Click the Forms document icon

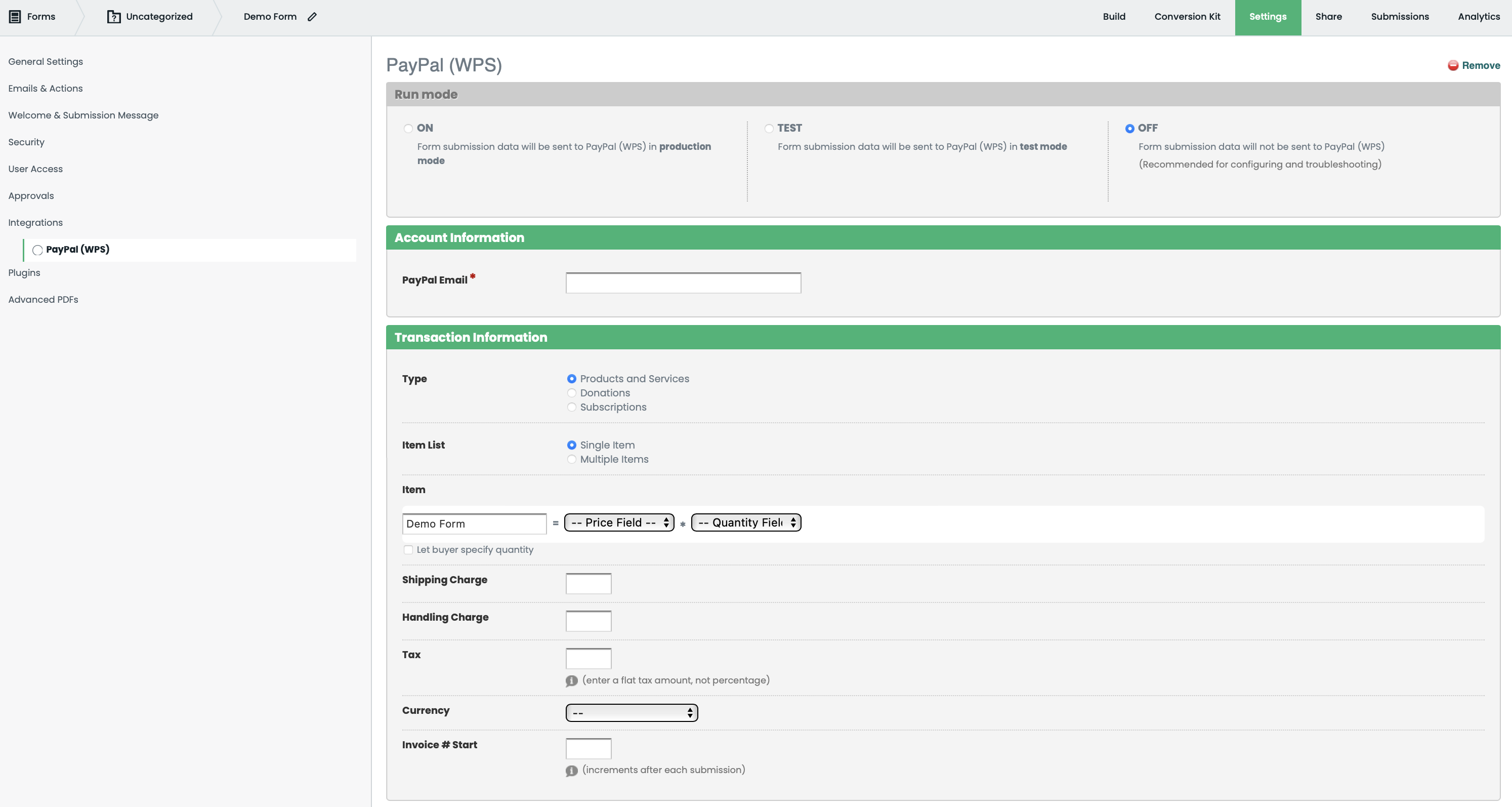[15, 16]
